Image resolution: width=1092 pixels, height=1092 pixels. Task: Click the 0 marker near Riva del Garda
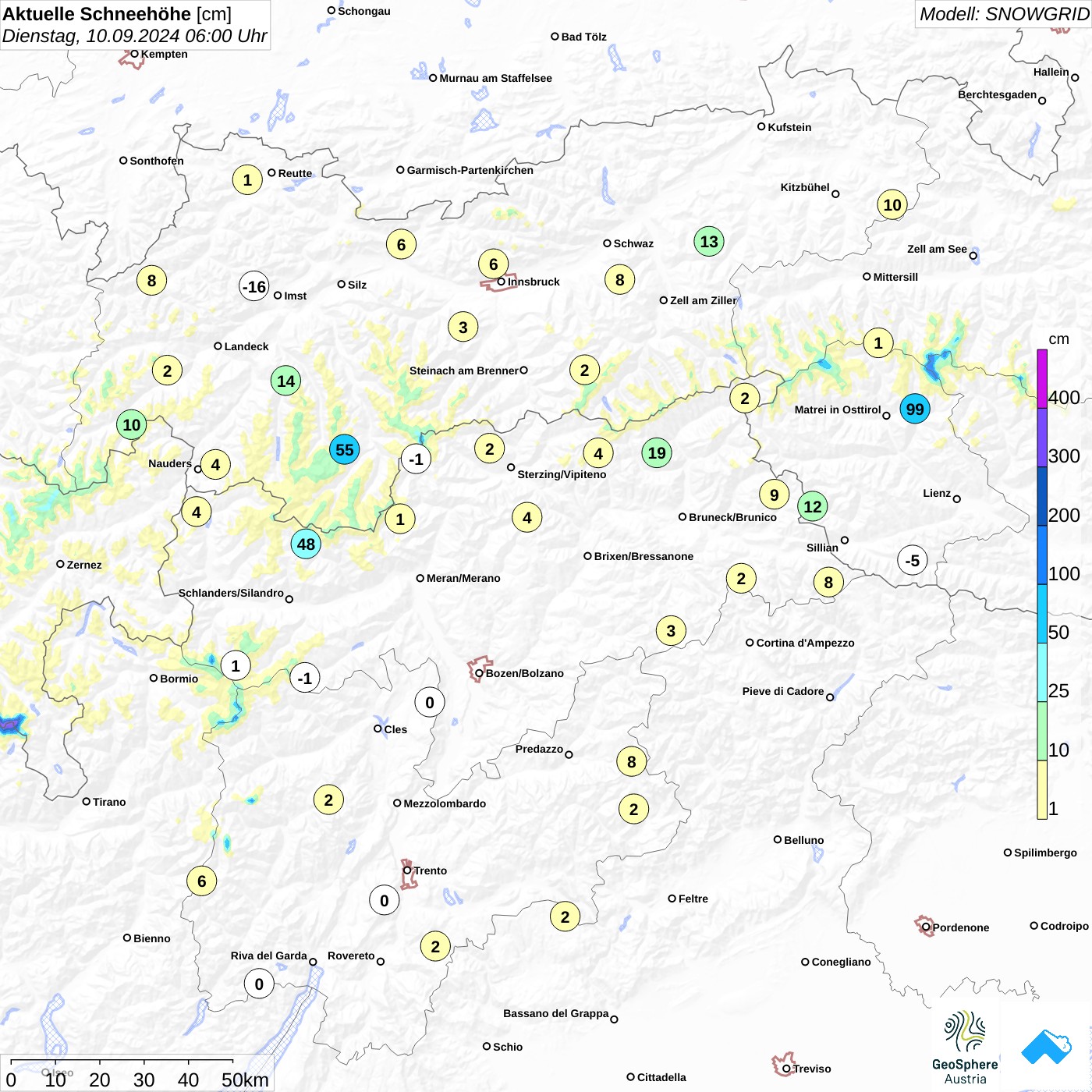[259, 984]
